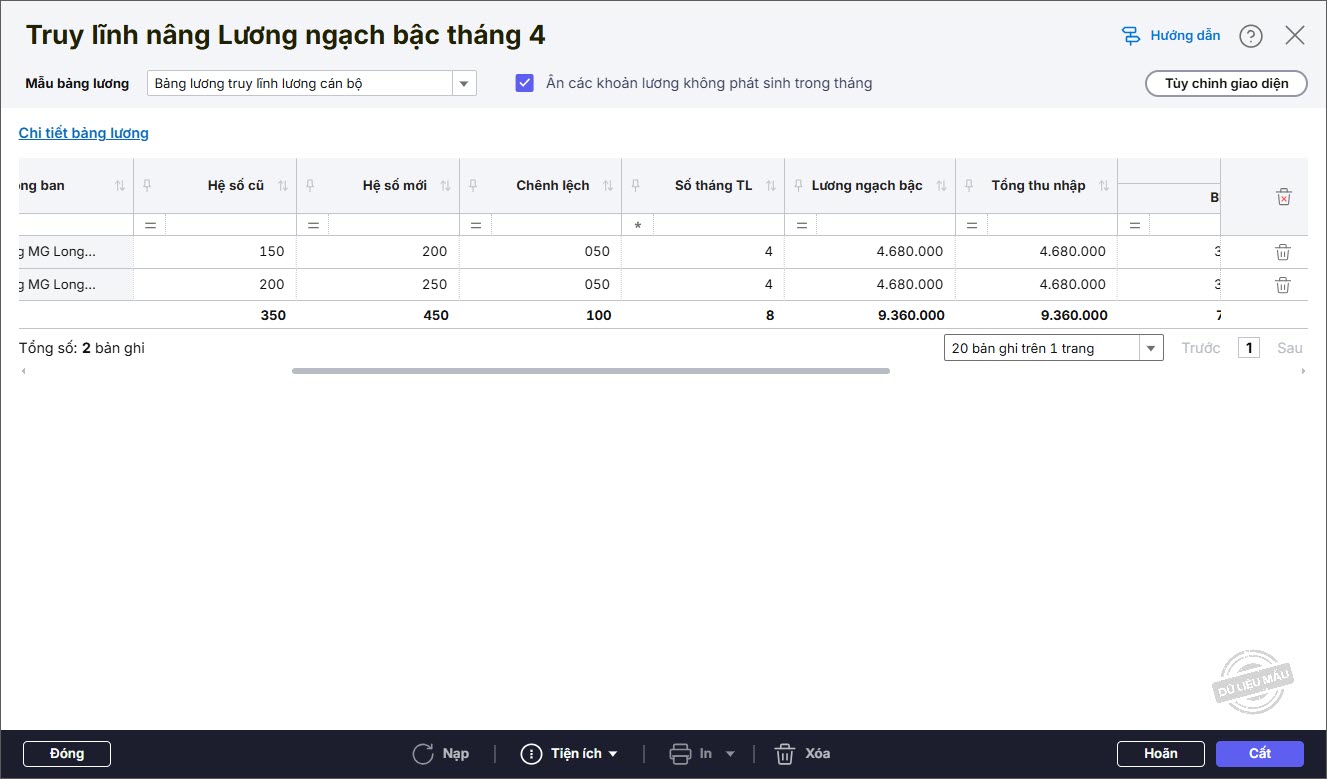1327x779 pixels.
Task: Click the Tổng thu nhập filter input field
Action: [x=1051, y=226]
